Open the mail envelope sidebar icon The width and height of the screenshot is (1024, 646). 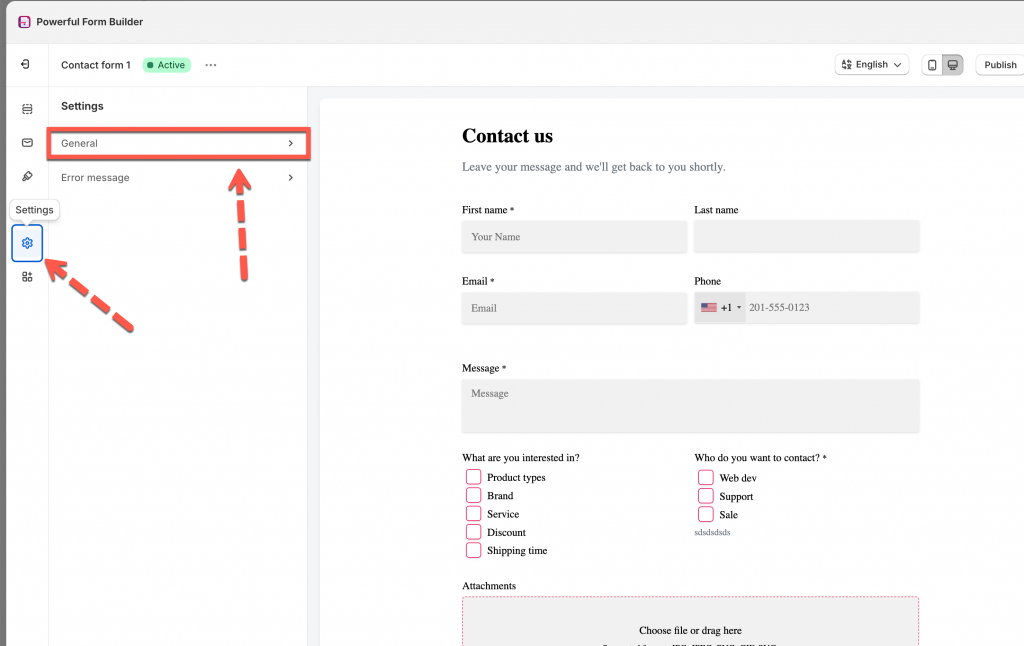(27, 143)
